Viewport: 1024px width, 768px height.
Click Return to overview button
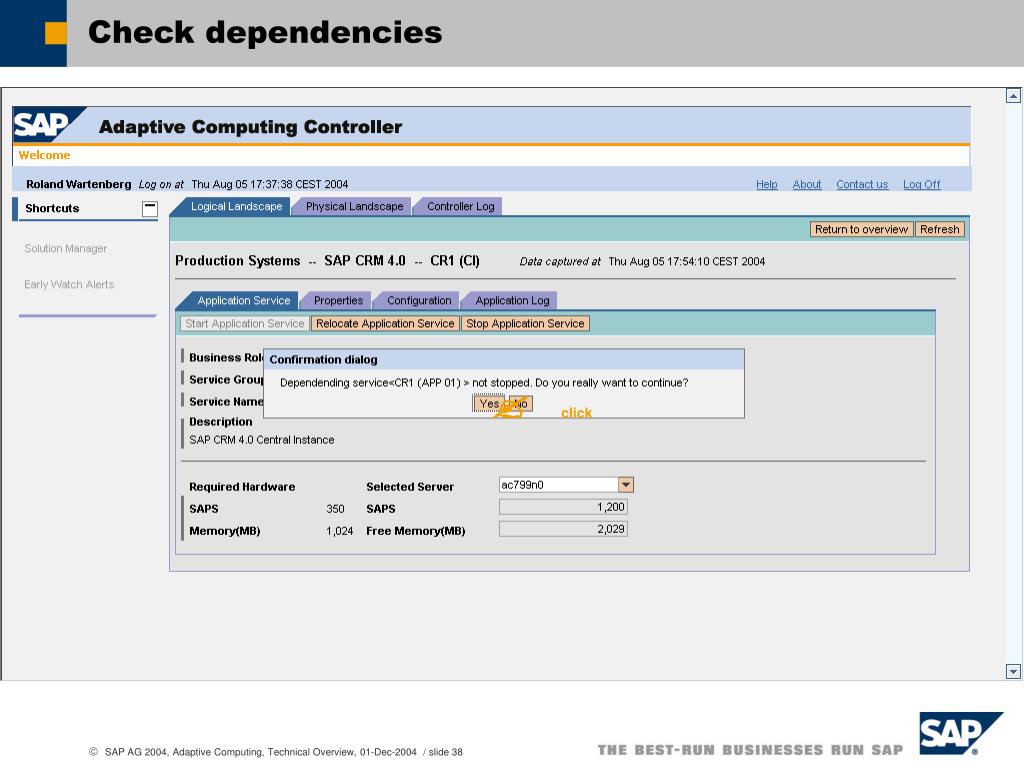(861, 229)
